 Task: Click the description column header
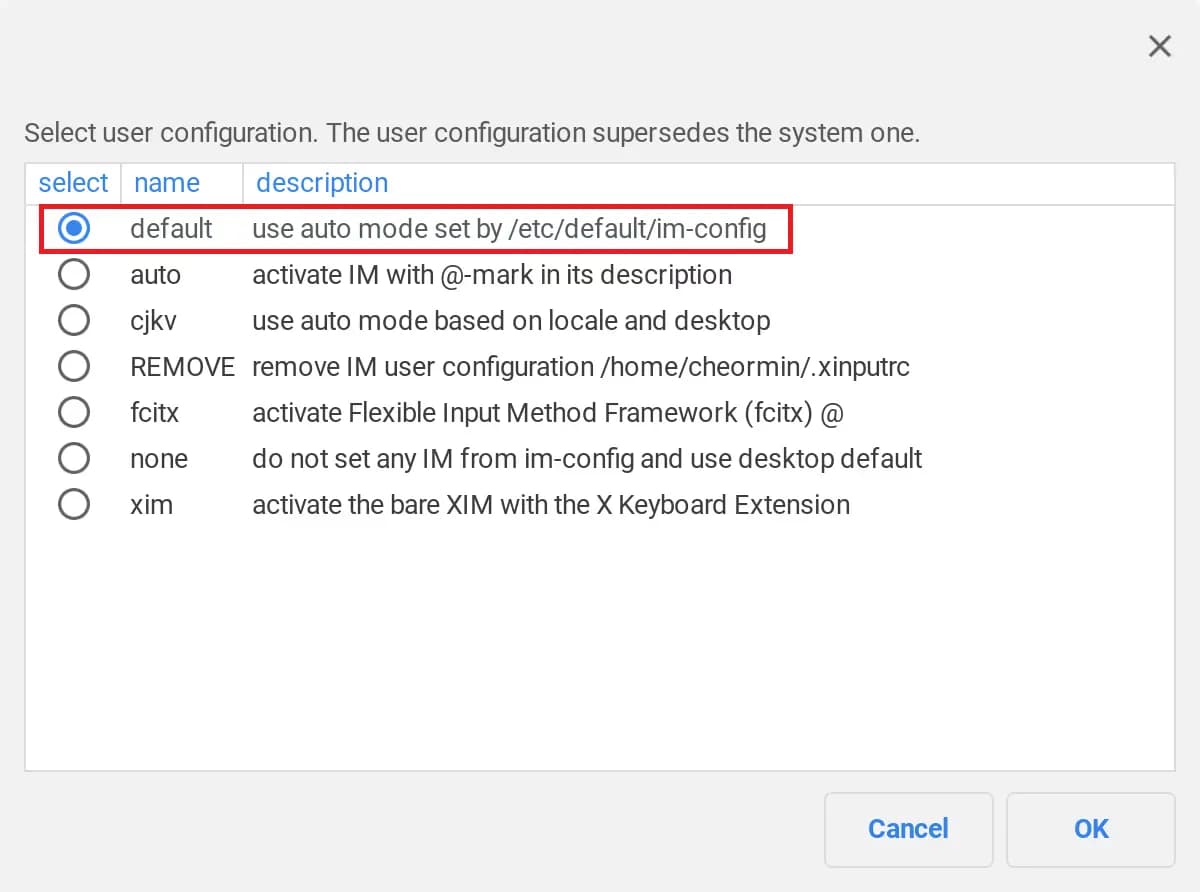coord(322,183)
